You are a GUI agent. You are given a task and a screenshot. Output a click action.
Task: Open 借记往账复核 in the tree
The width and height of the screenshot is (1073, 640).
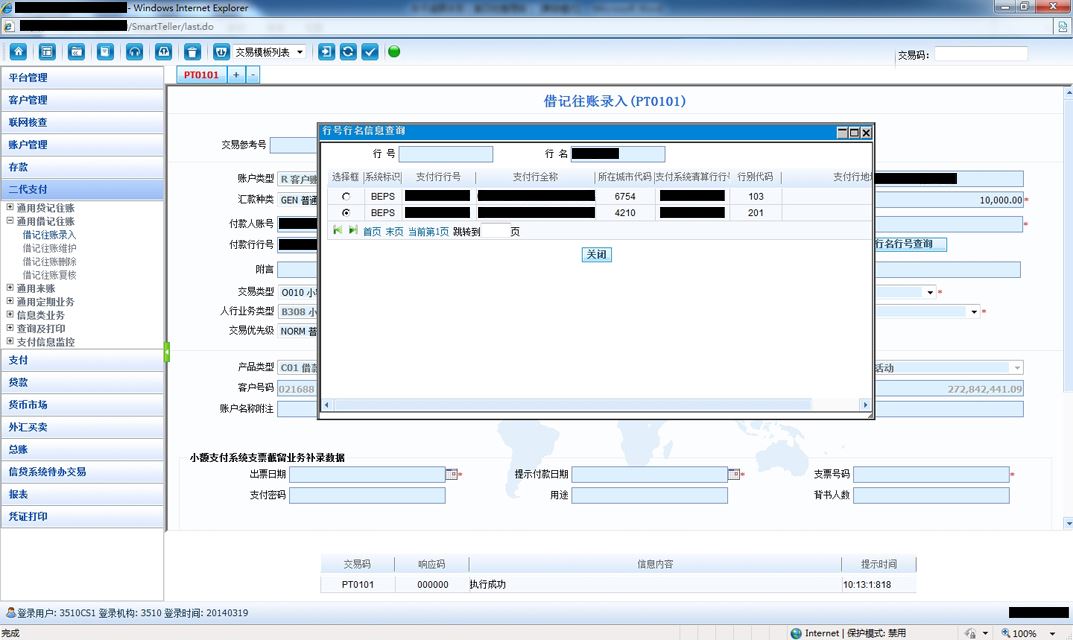pos(49,274)
